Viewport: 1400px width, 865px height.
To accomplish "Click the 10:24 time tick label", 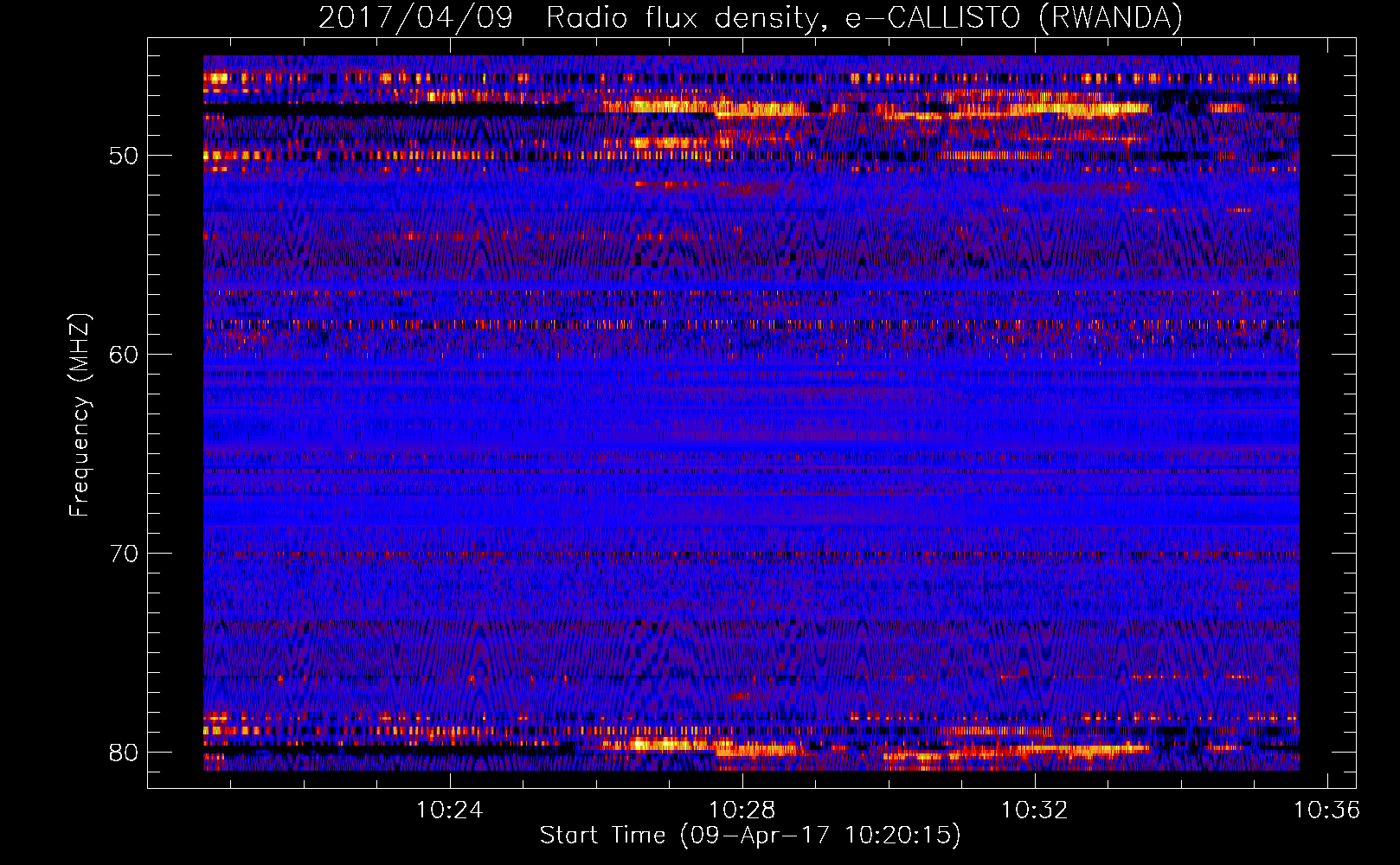I will (x=449, y=811).
